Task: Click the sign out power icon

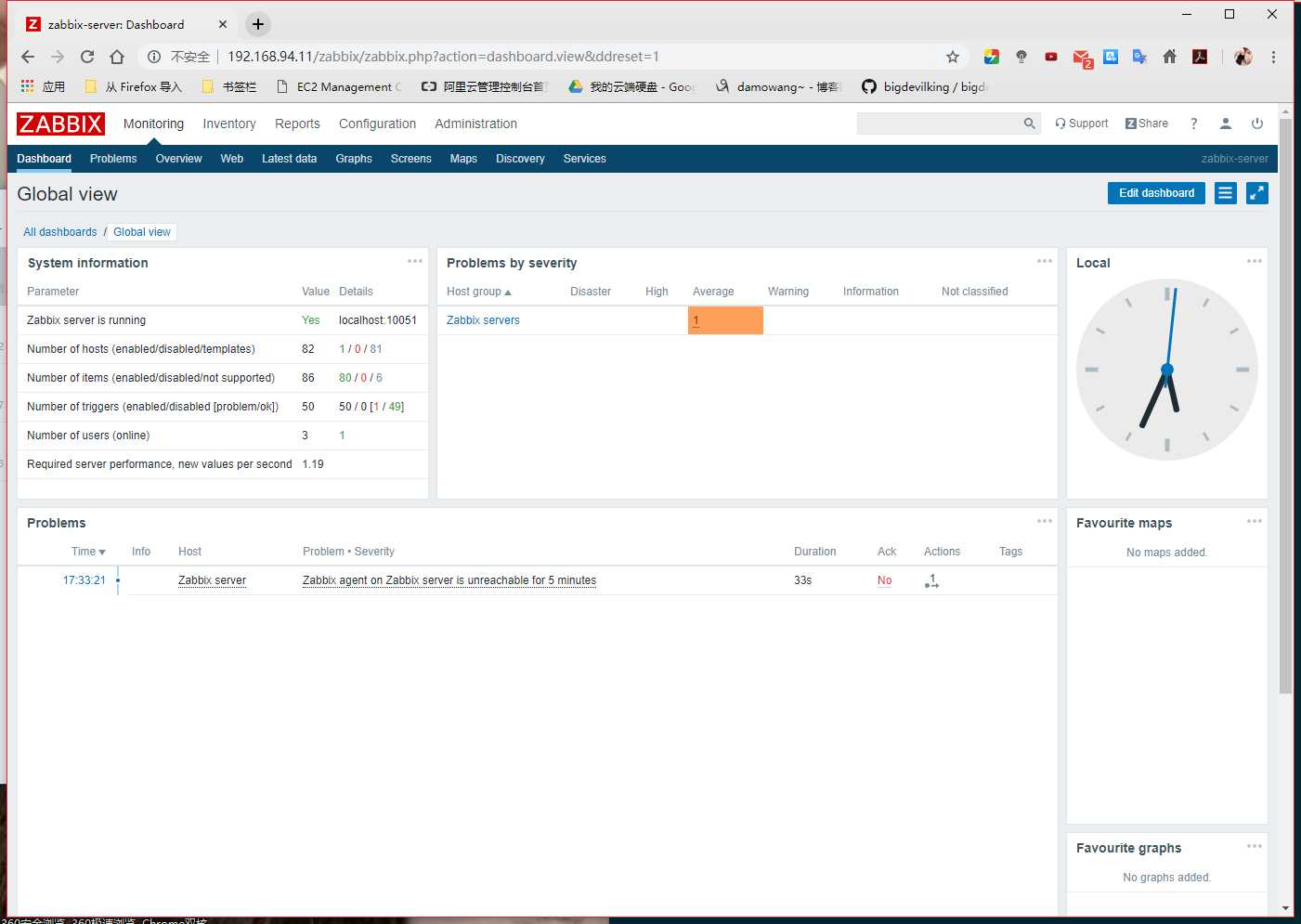Action: click(x=1257, y=124)
